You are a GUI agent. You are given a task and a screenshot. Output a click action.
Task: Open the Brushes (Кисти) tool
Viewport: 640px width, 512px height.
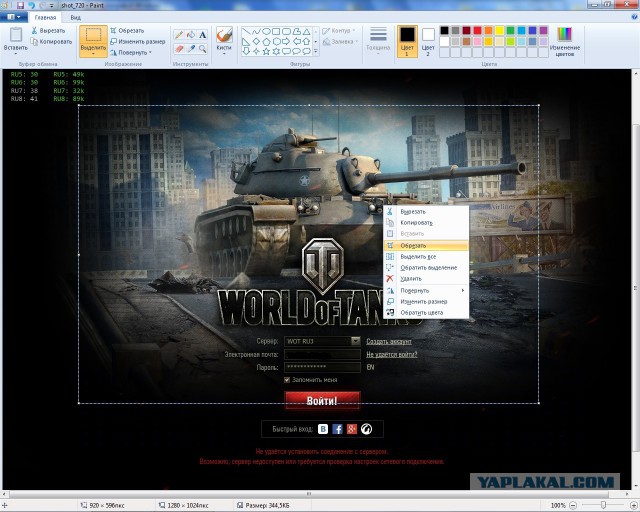[x=224, y=39]
